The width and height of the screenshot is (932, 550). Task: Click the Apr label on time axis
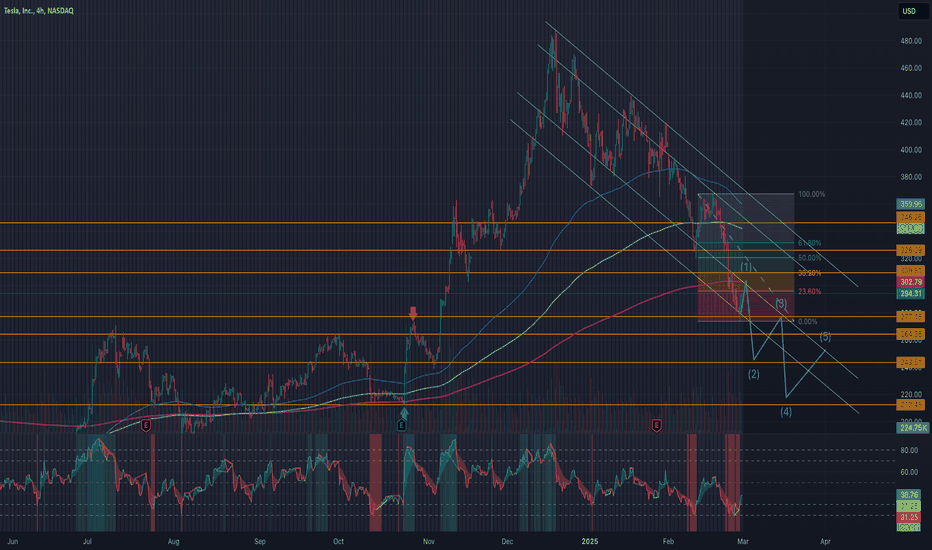click(825, 542)
